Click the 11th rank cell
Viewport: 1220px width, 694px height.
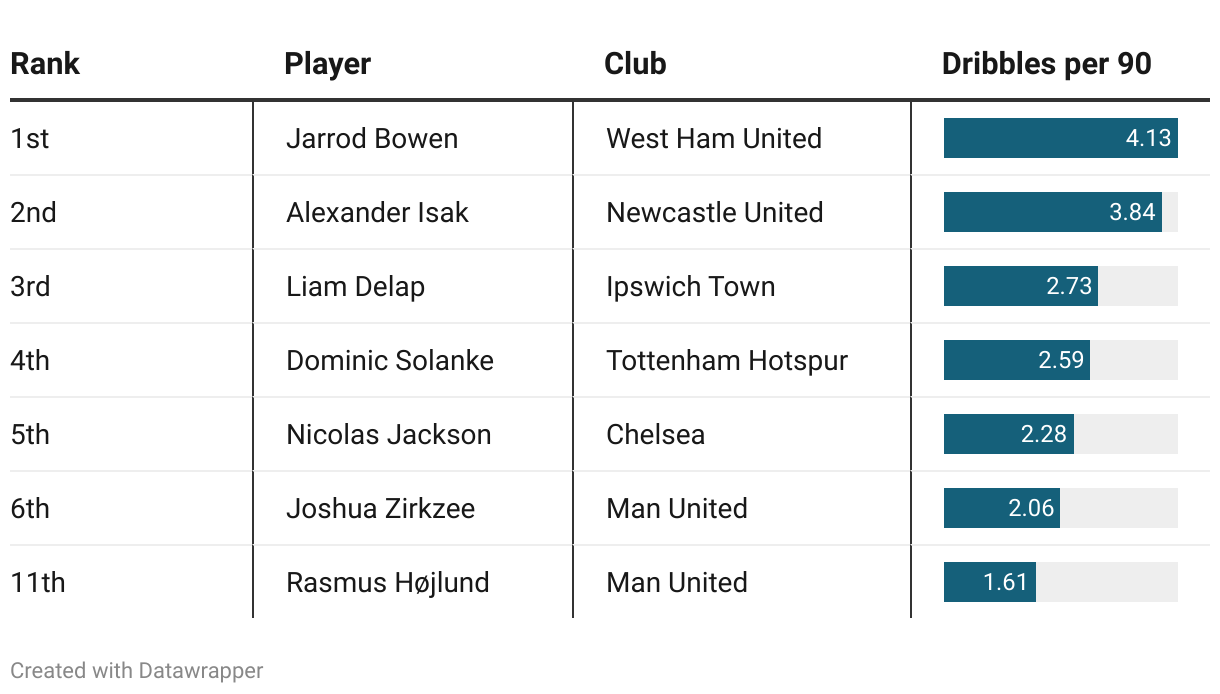point(38,582)
